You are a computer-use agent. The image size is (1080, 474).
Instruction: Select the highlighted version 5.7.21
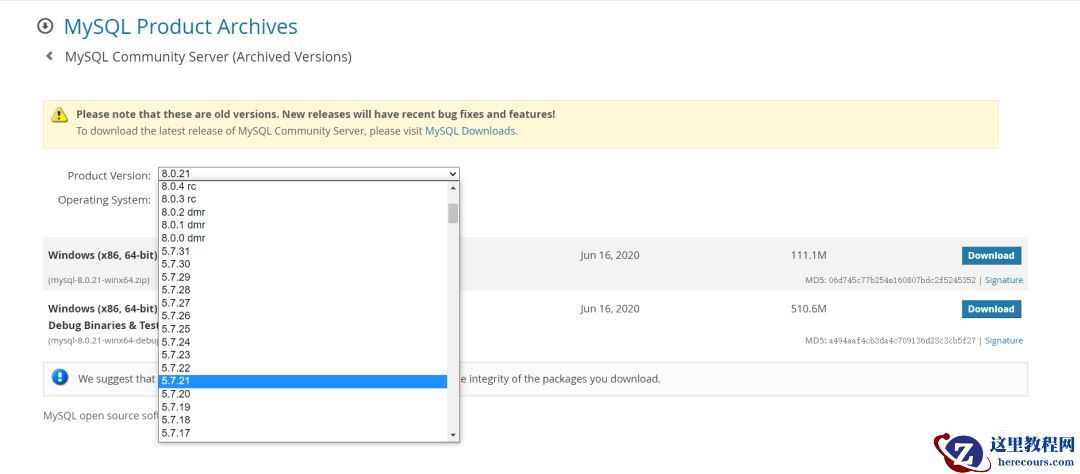click(x=303, y=382)
